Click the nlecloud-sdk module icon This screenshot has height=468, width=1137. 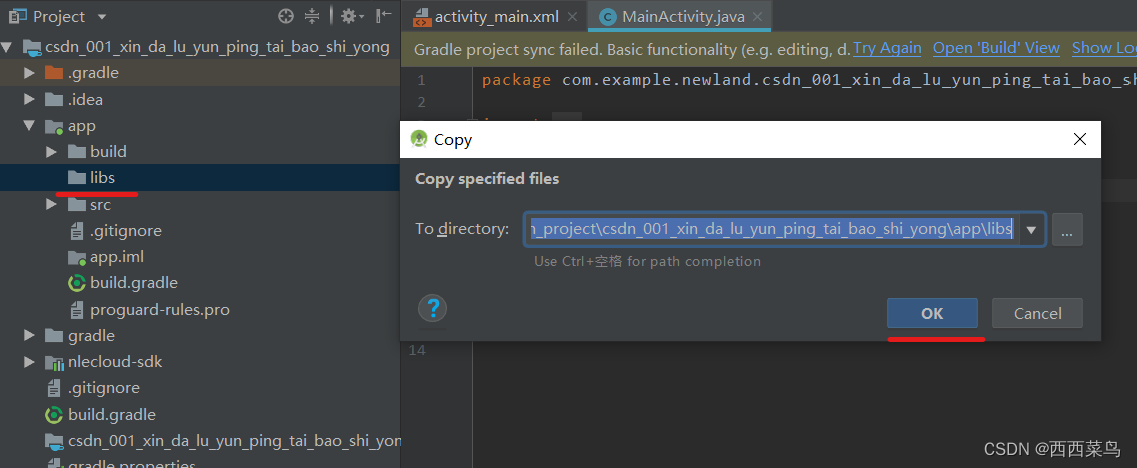[x=54, y=362]
